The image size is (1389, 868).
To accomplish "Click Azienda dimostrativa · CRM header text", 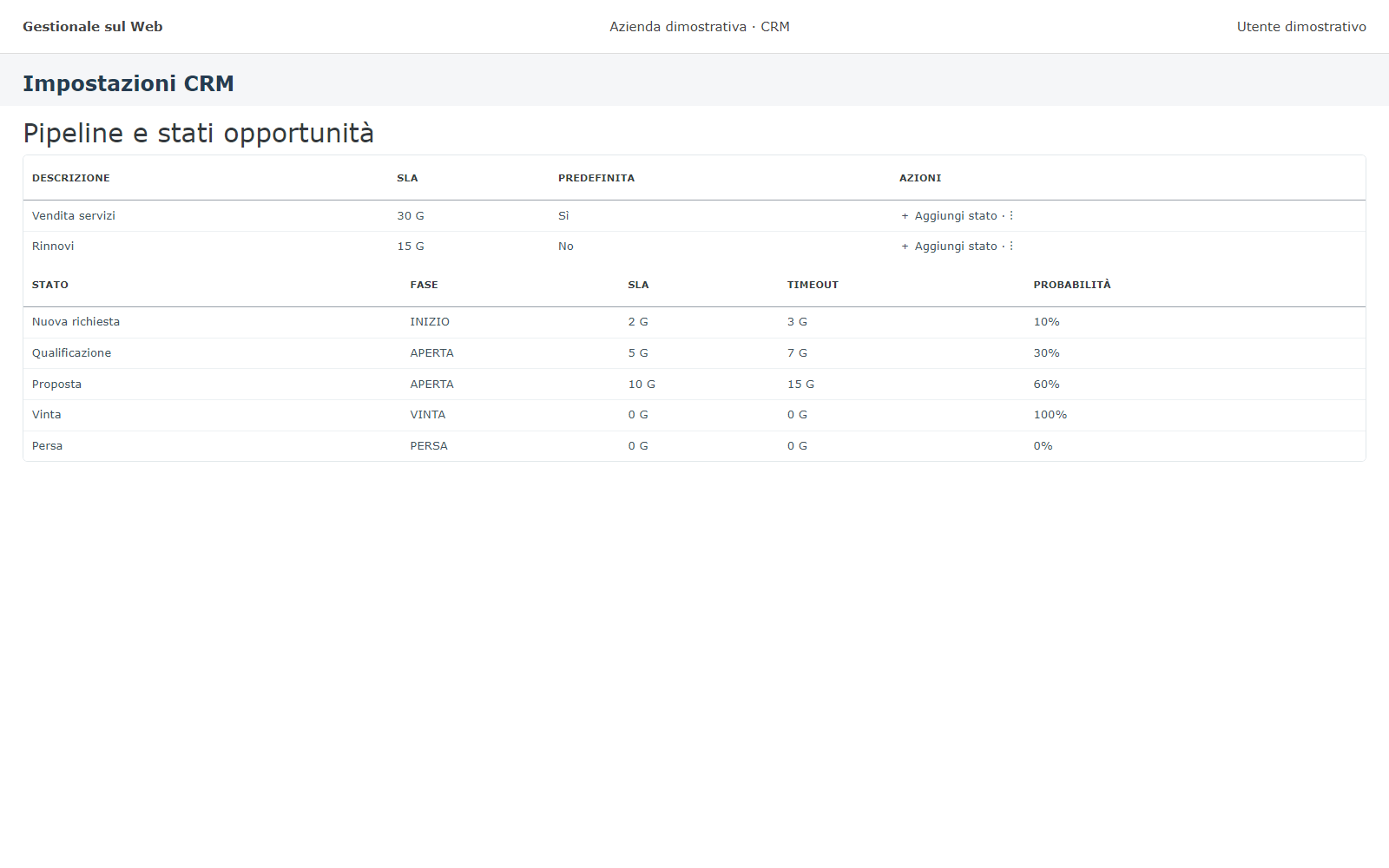I will click(700, 27).
